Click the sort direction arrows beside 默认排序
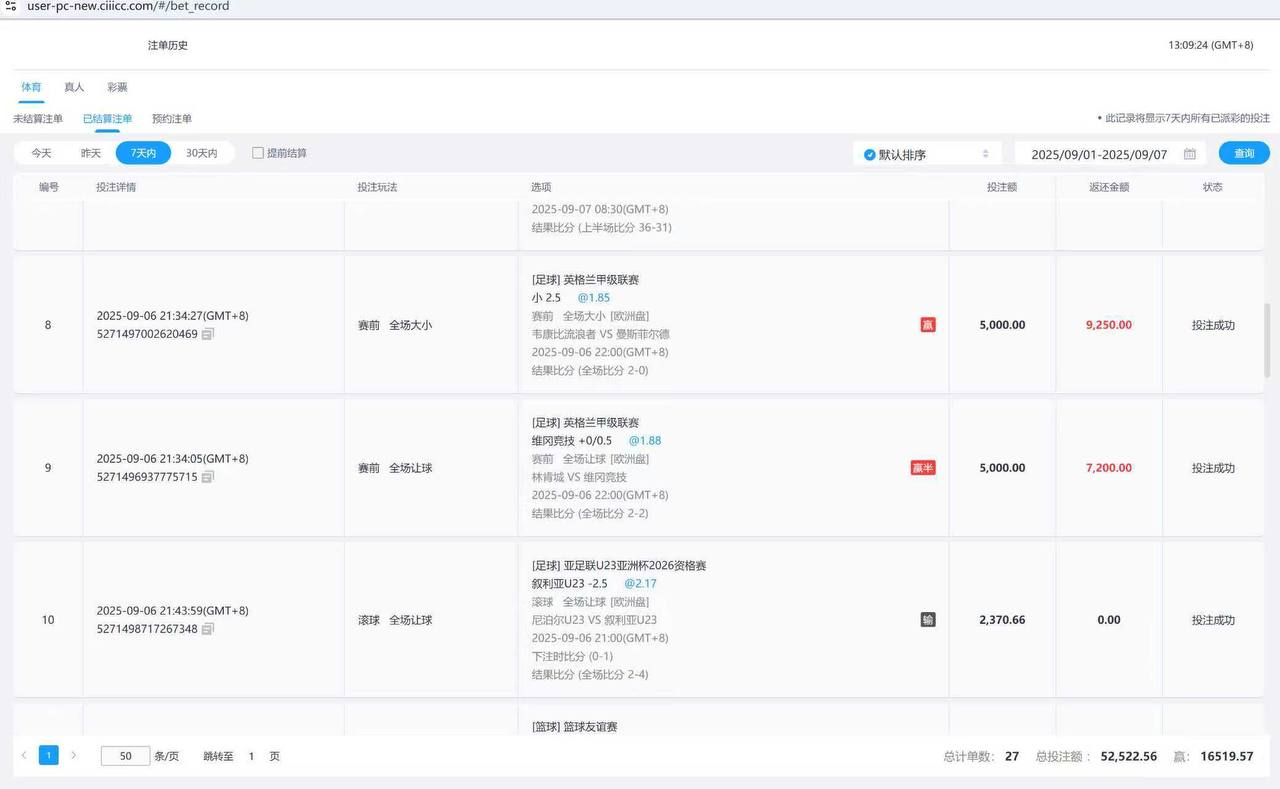1280x789 pixels. [x=986, y=153]
